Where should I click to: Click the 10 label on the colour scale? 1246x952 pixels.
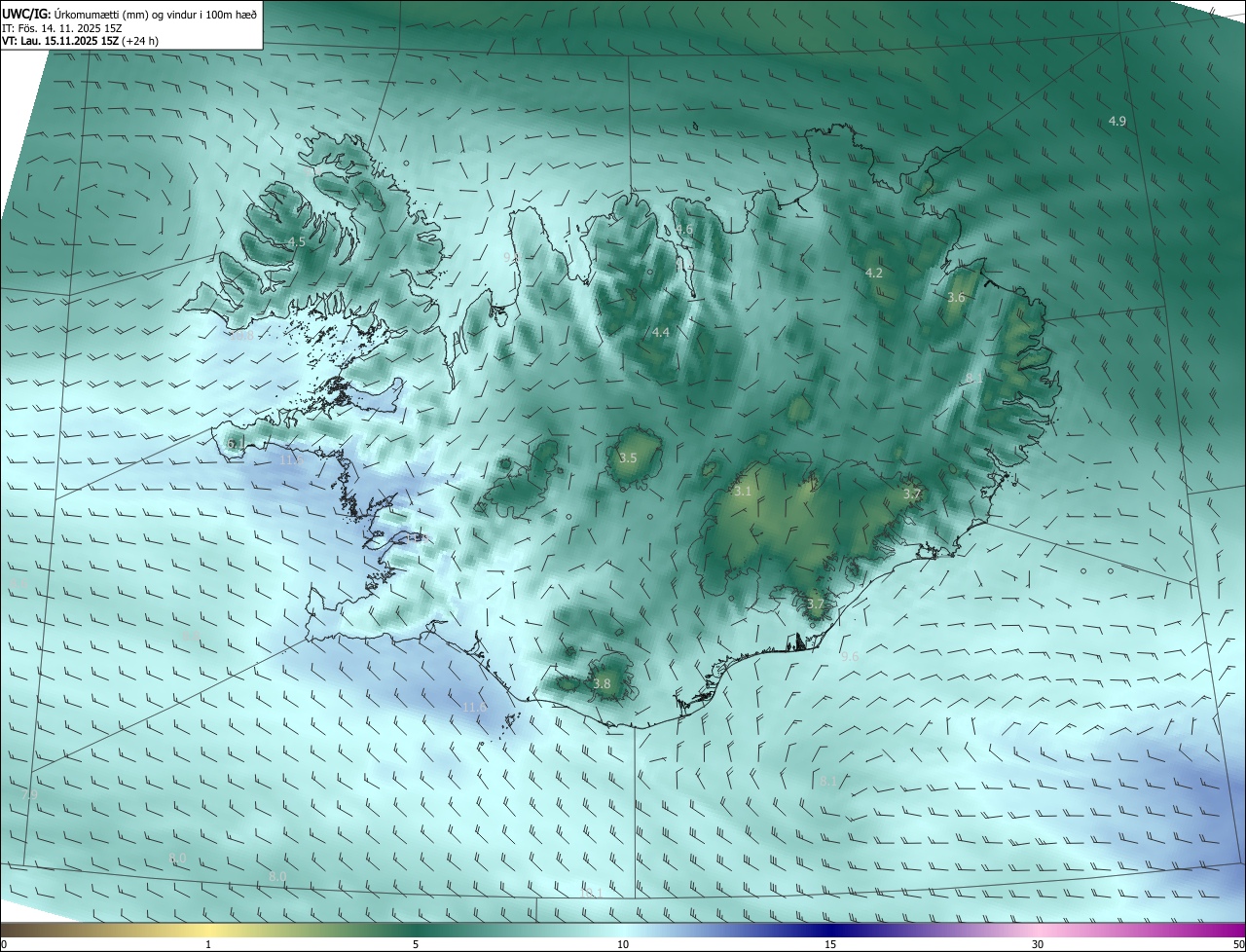point(623,944)
